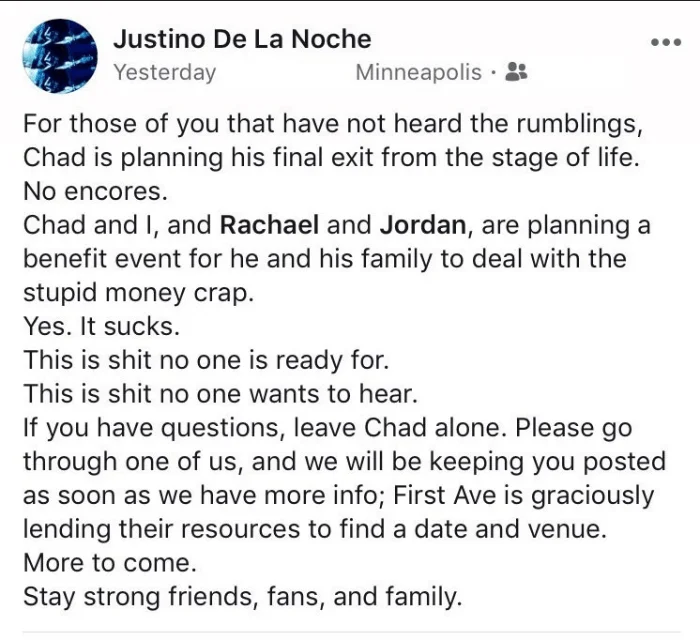Click the words date and venue
Image resolution: width=700 pixels, height=640 pixels.
(x=510, y=529)
